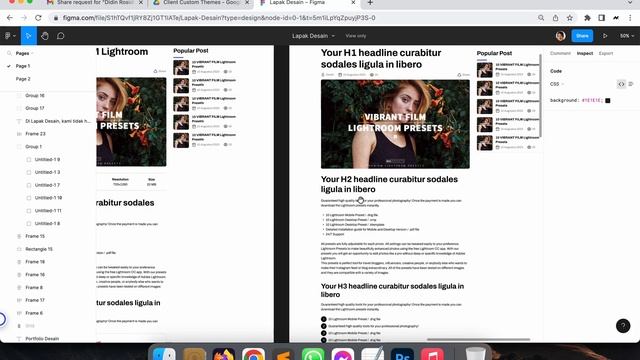This screenshot has width=640, height=360.
Task: Open WhatsApp in the Dock
Action: tap(313, 354)
